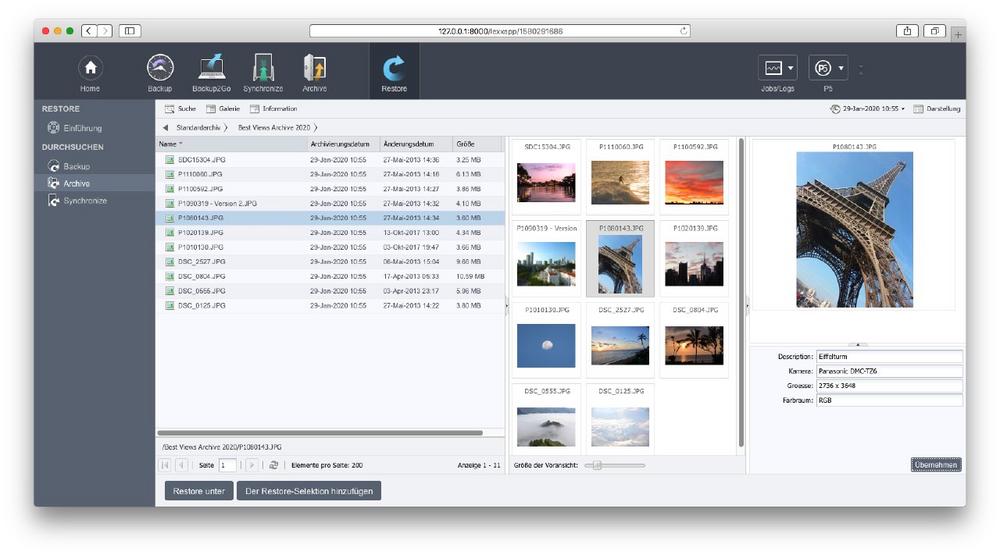The image size is (1000, 555).
Task: Select file P1010130.JPG in the list
Action: [x=330, y=247]
